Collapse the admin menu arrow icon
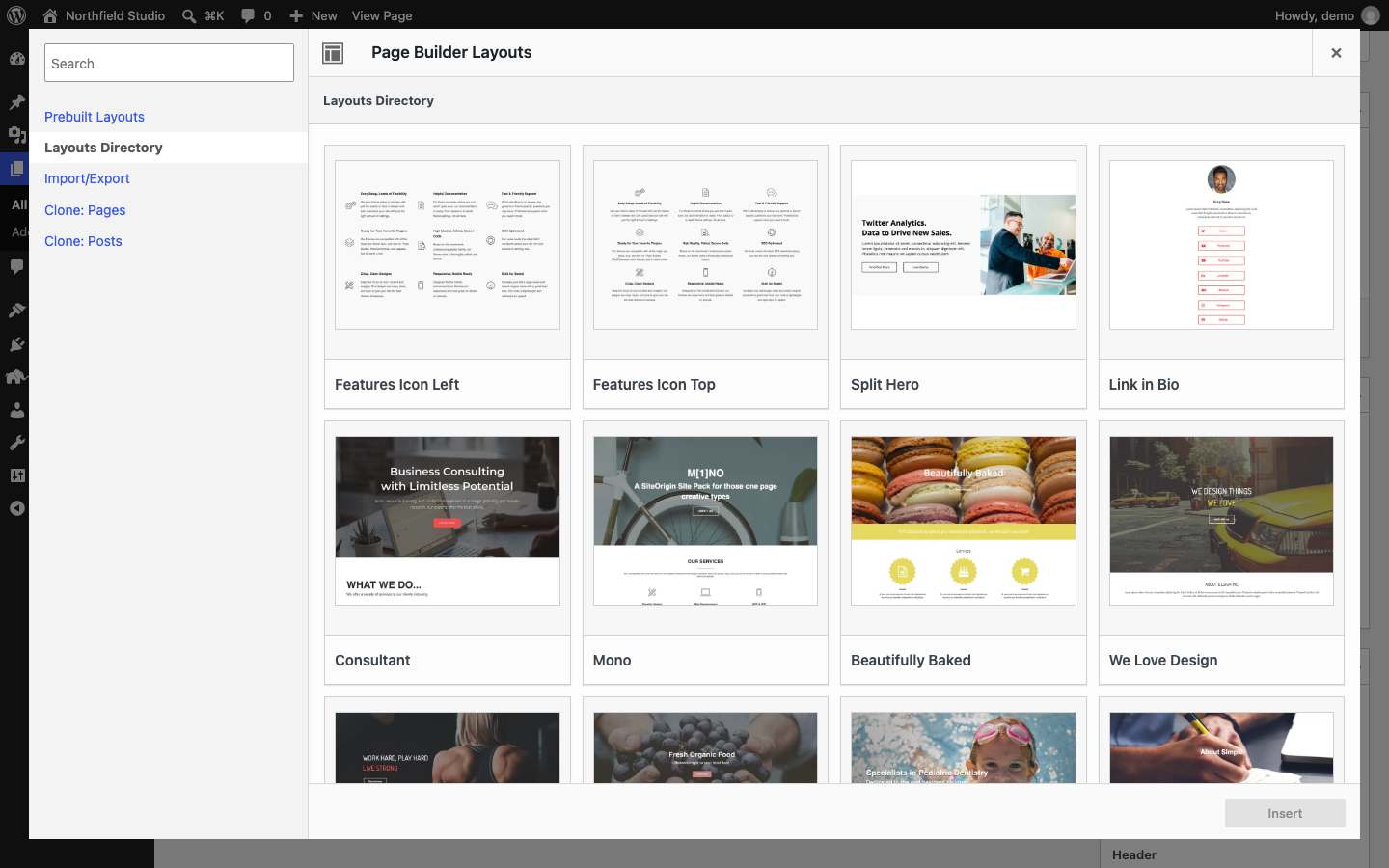1389x868 pixels. 16,508
